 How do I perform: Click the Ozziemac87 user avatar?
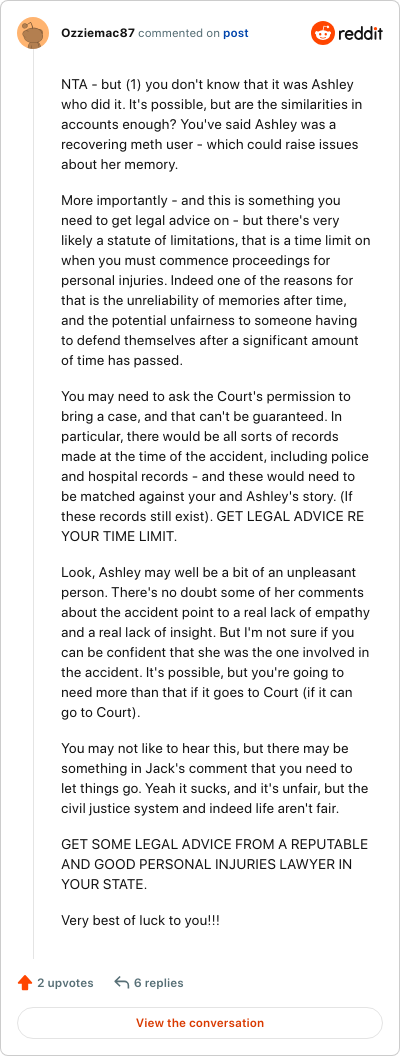click(x=33, y=33)
